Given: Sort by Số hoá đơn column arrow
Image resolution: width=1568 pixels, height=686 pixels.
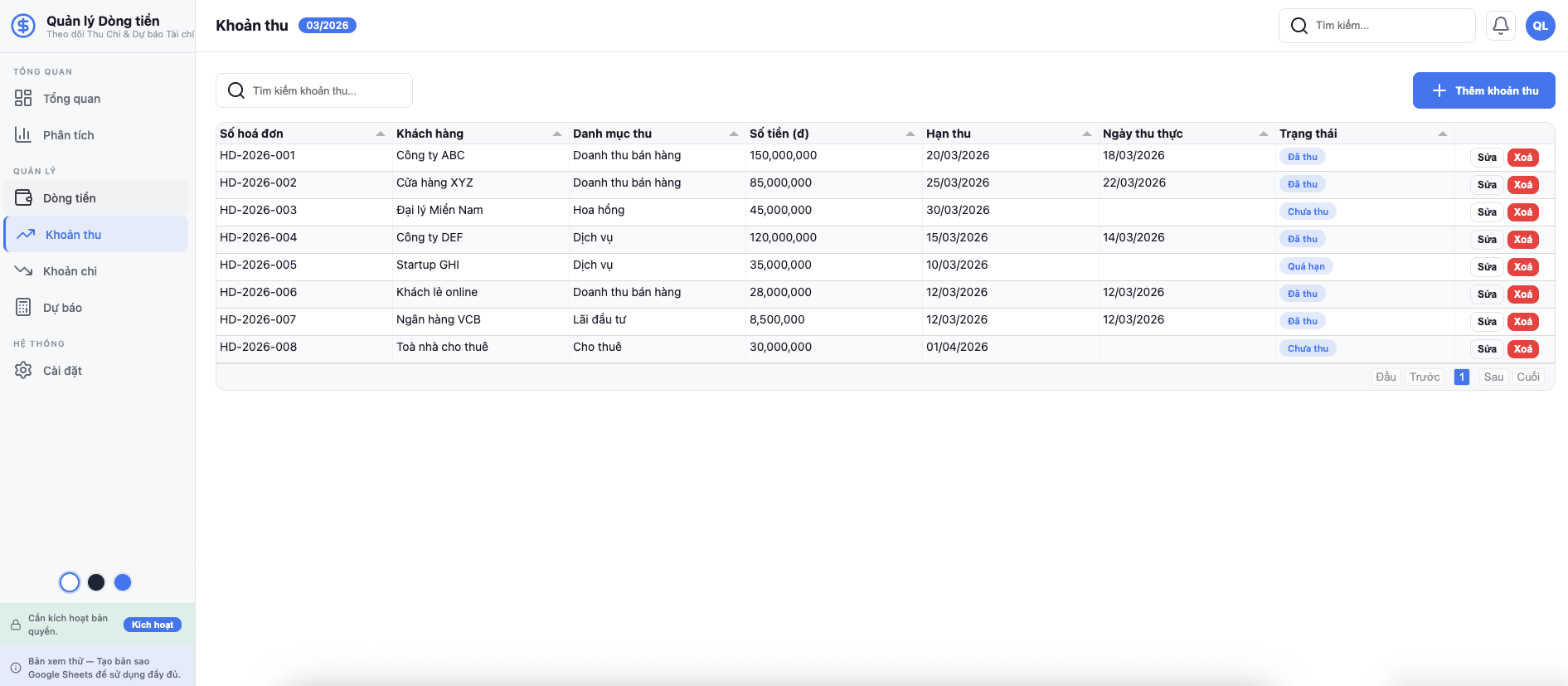Looking at the screenshot, I should click(381, 134).
